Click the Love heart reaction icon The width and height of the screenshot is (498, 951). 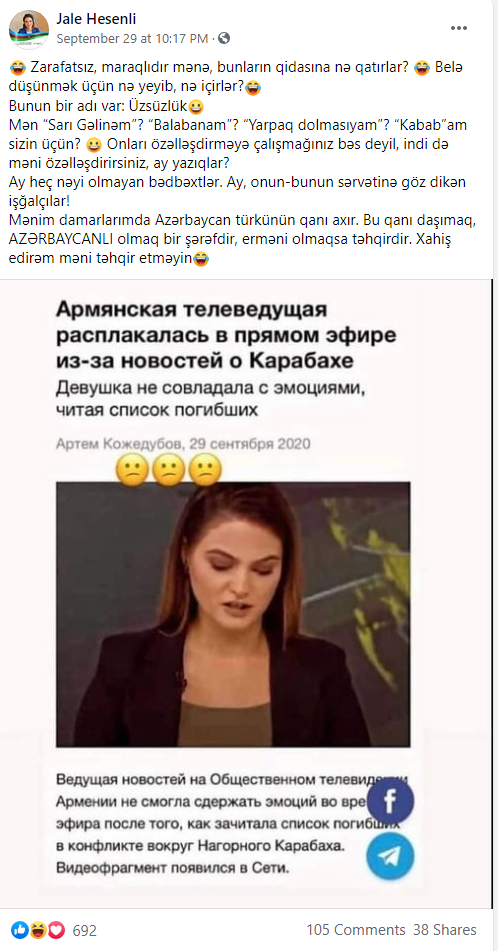tap(56, 930)
